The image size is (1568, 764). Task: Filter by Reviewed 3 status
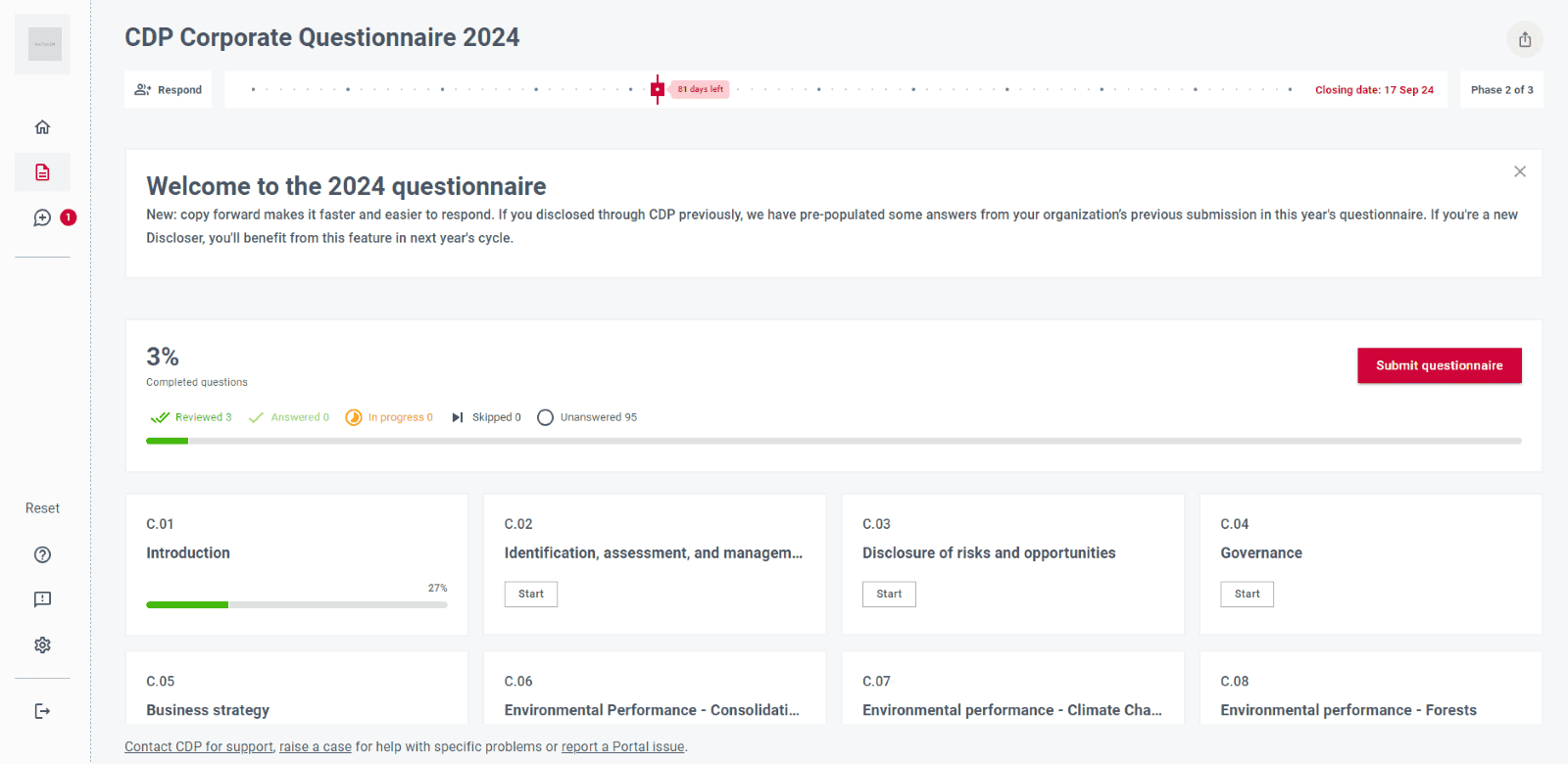coord(191,417)
